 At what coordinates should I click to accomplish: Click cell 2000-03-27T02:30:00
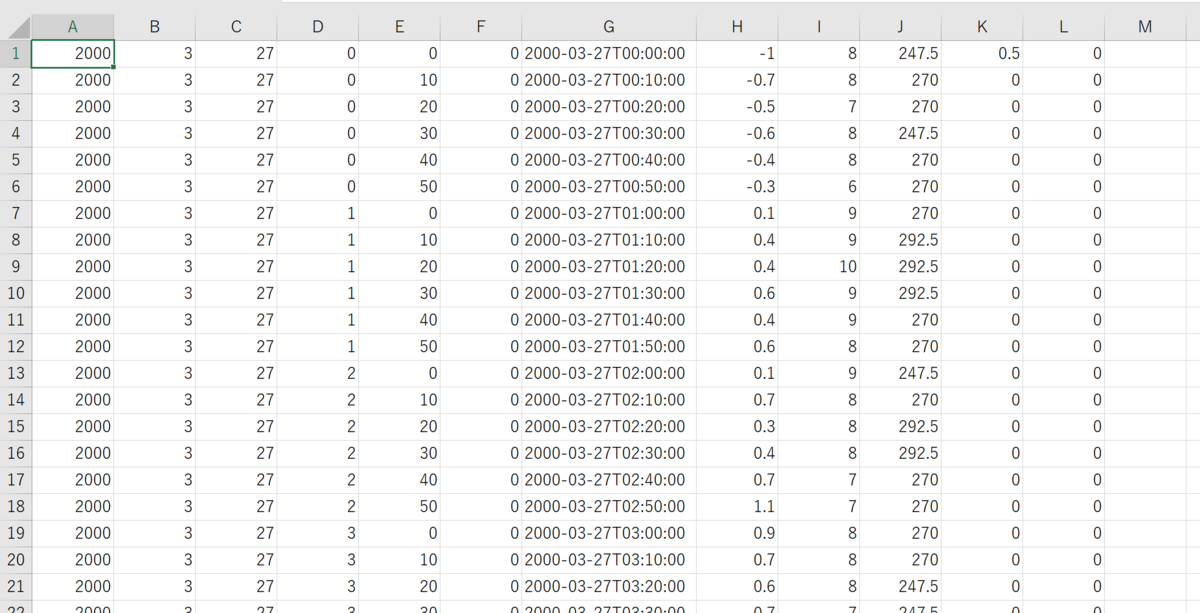point(609,453)
